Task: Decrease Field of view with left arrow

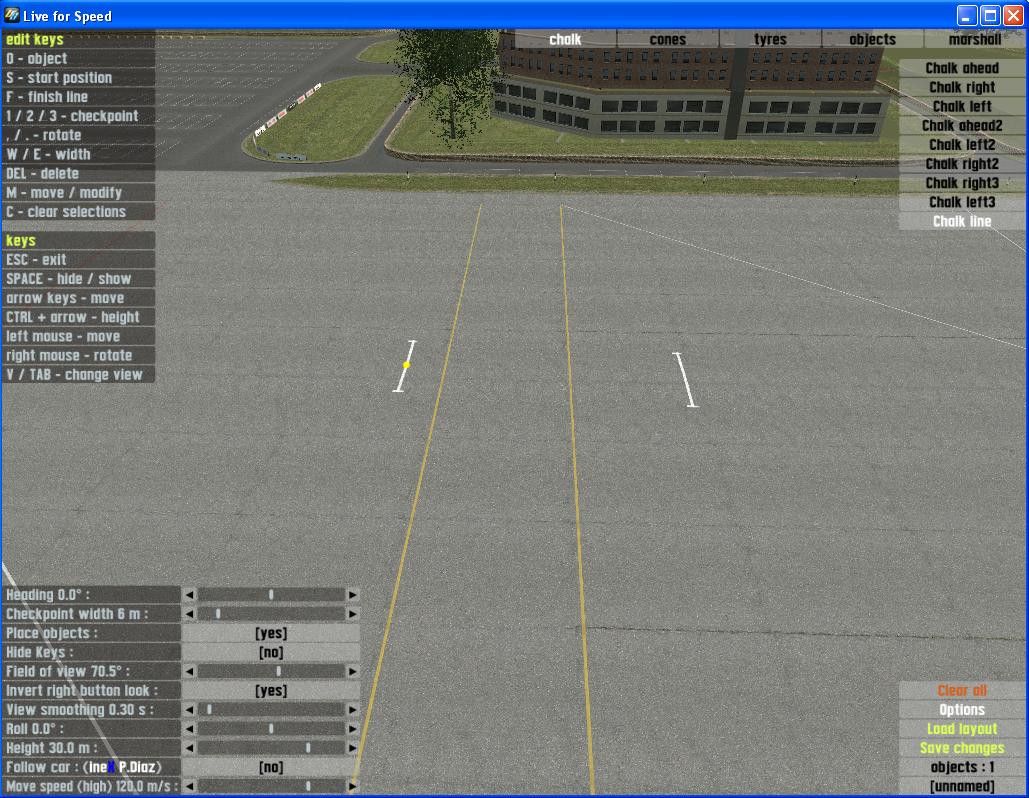Action: point(189,671)
